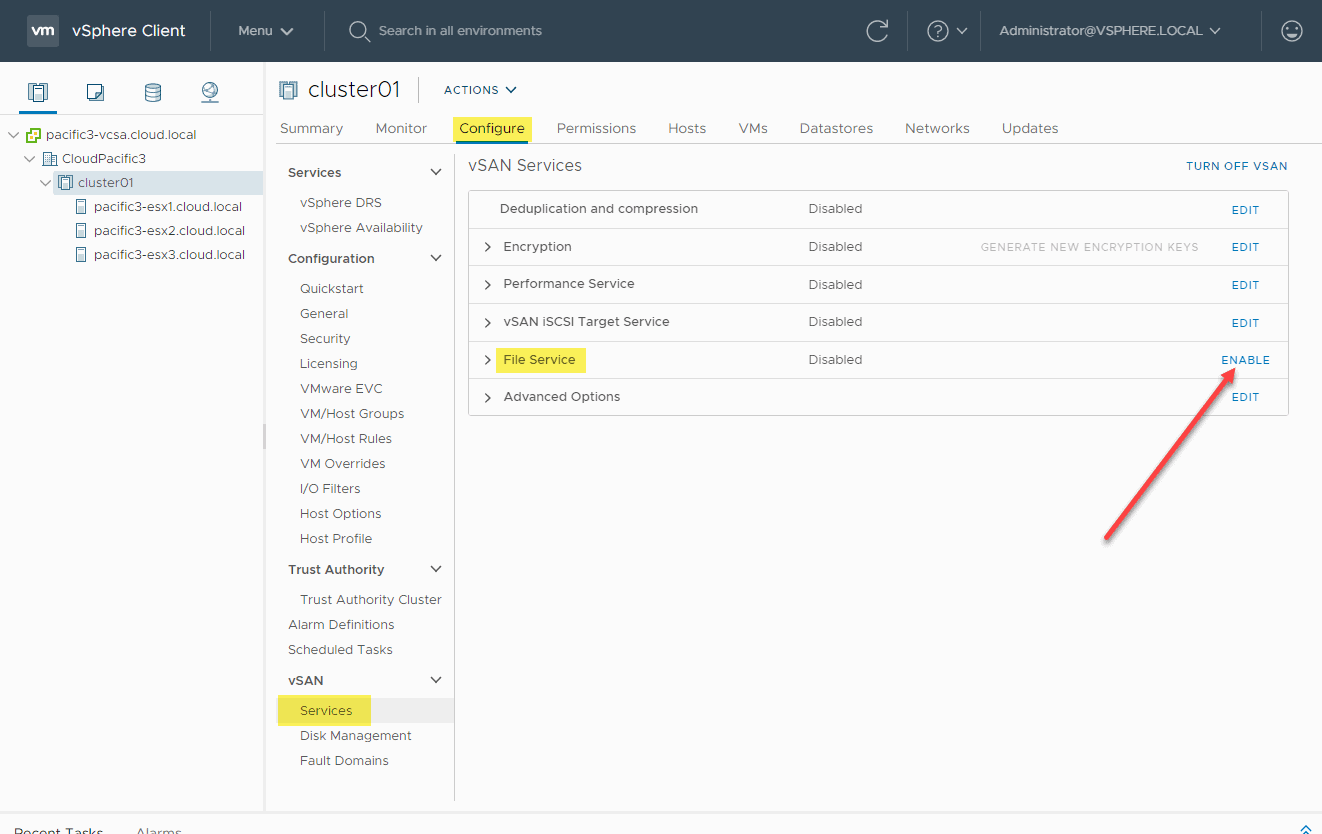Click the datacenter icon for CloudPacific3
This screenshot has width=1322, height=834.
pyautogui.click(x=49, y=159)
